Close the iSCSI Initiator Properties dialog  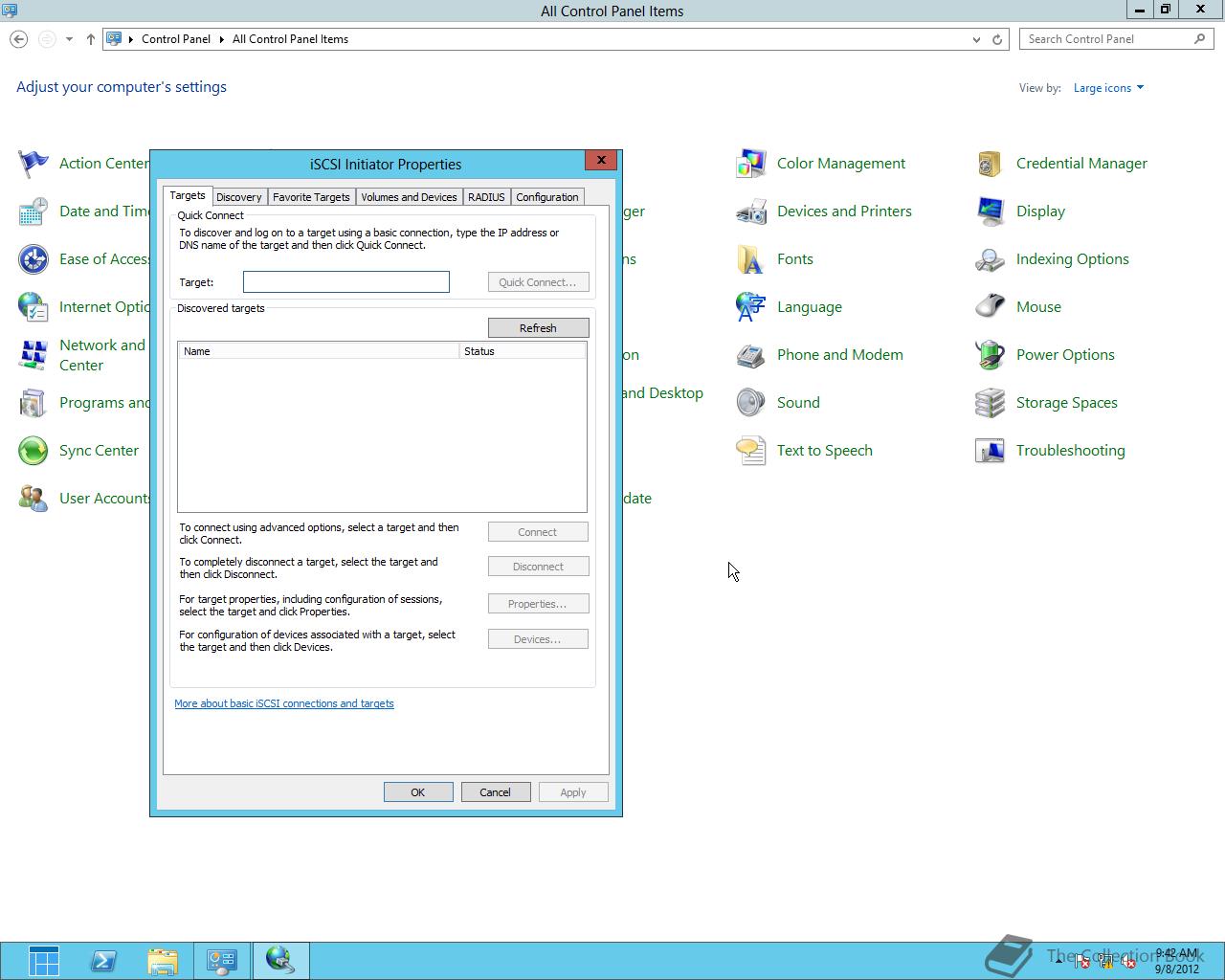pos(601,161)
